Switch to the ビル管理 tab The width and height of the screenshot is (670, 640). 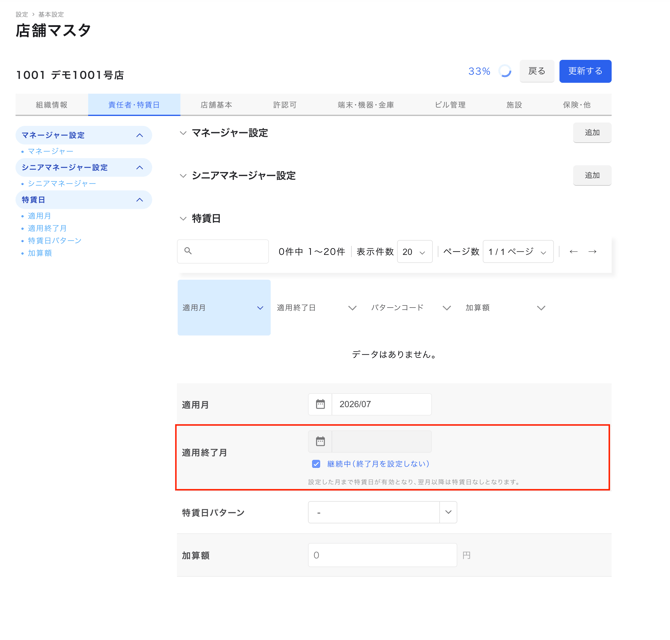[450, 105]
